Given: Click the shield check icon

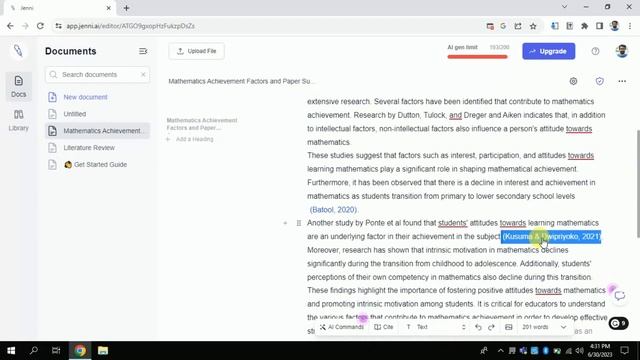Looking at the screenshot, I should [x=599, y=81].
